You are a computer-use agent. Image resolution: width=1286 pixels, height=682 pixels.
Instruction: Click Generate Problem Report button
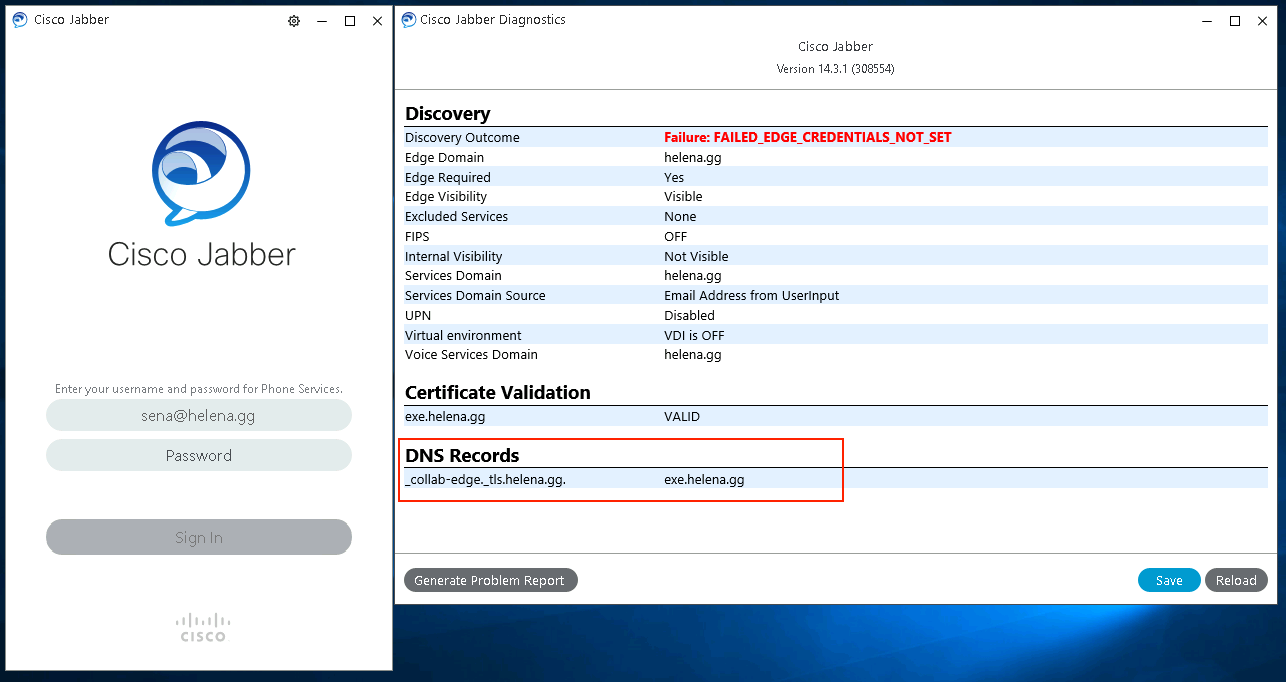point(490,580)
